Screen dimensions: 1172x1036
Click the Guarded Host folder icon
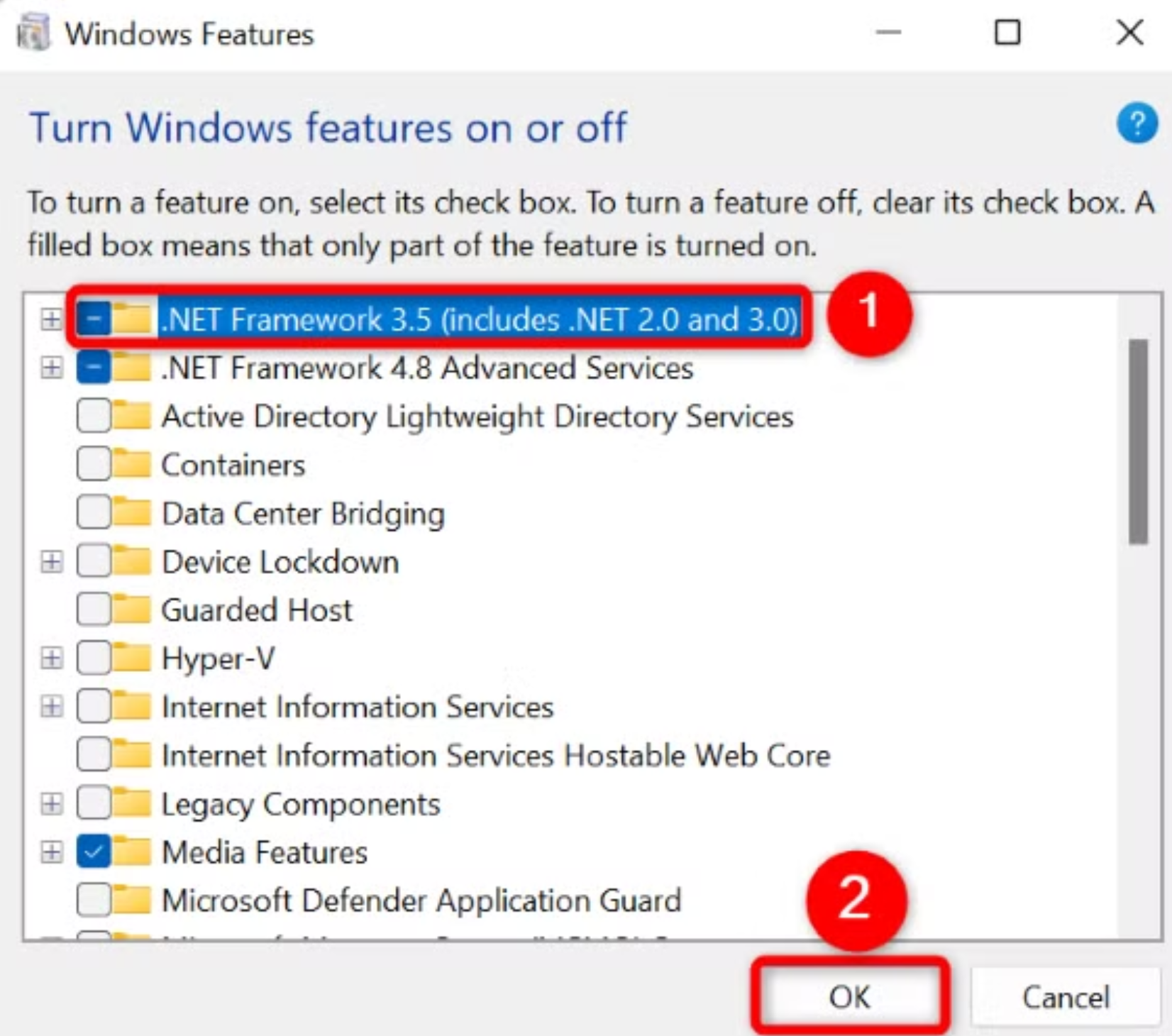pyautogui.click(x=132, y=610)
